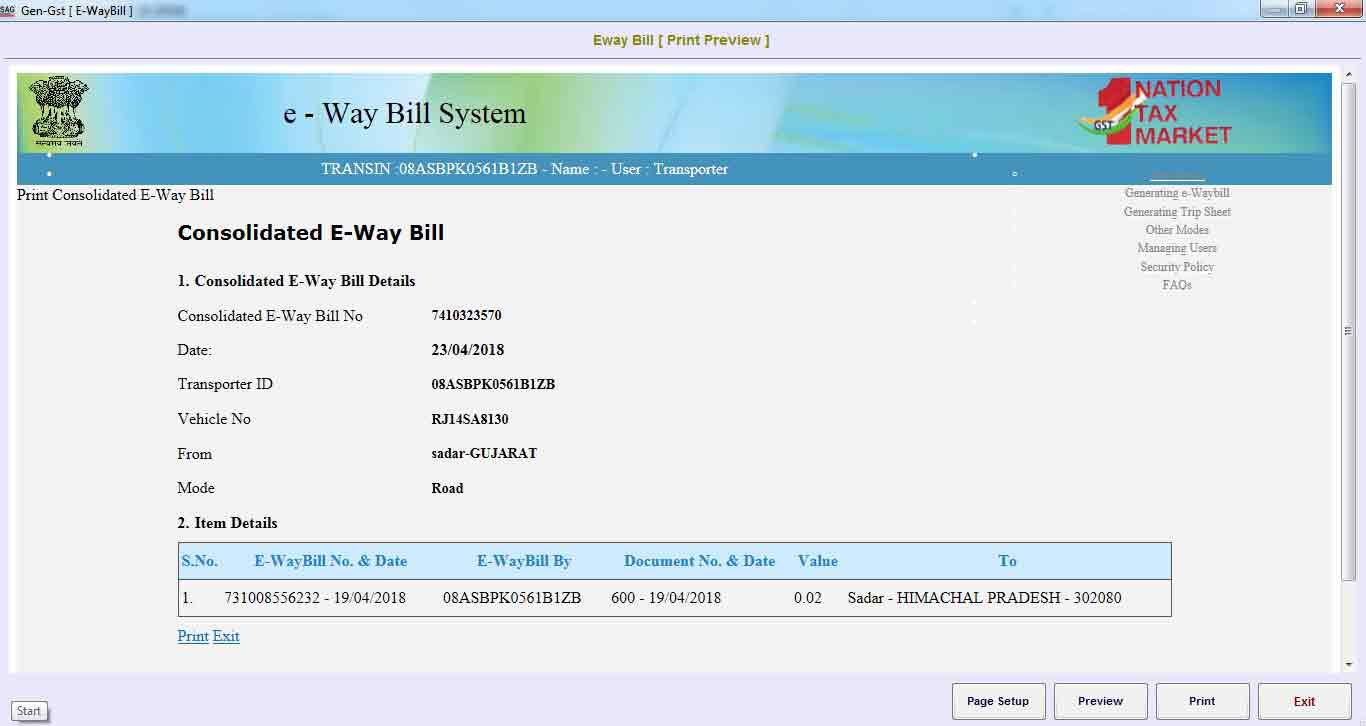Click the blue Print hyperlink below the table

pyautogui.click(x=193, y=636)
